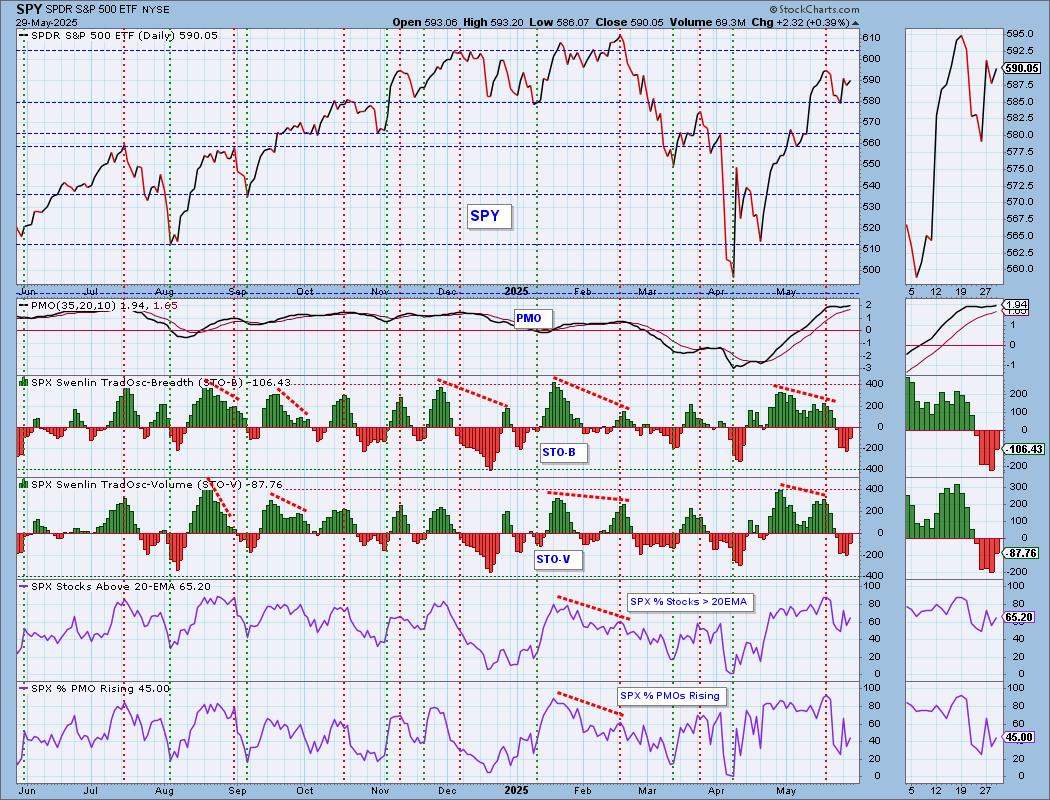Select the Low 586.07 value in the header

[x=559, y=22]
